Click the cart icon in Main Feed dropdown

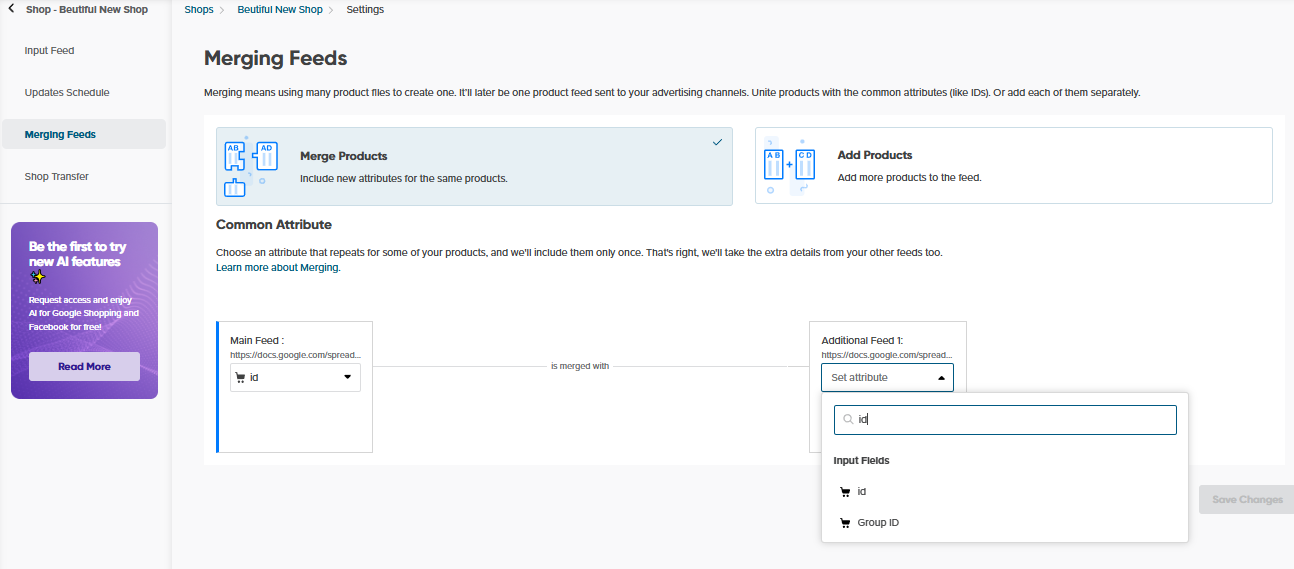coord(240,377)
